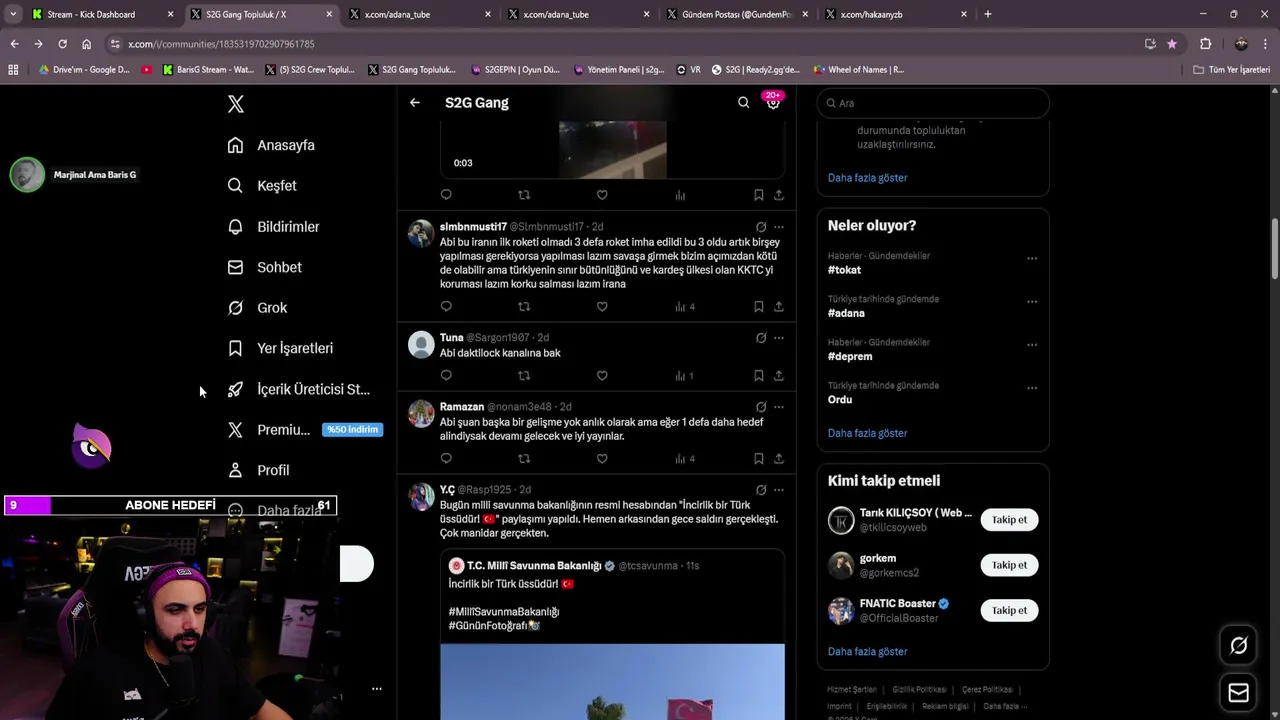Open a new browser tab

(x=988, y=14)
